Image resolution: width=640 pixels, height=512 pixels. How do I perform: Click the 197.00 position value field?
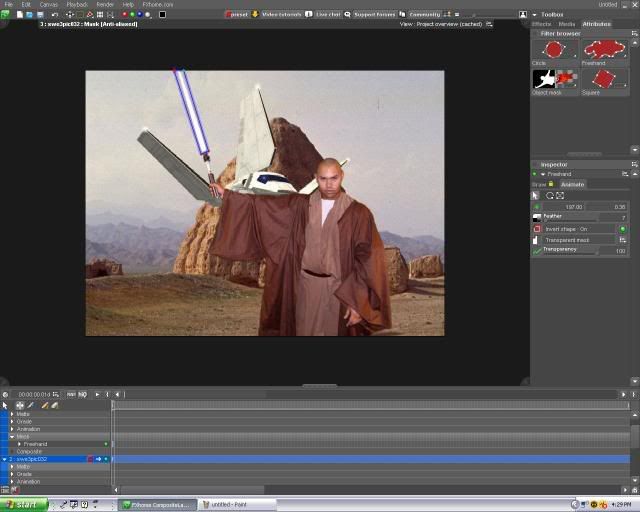(x=564, y=207)
